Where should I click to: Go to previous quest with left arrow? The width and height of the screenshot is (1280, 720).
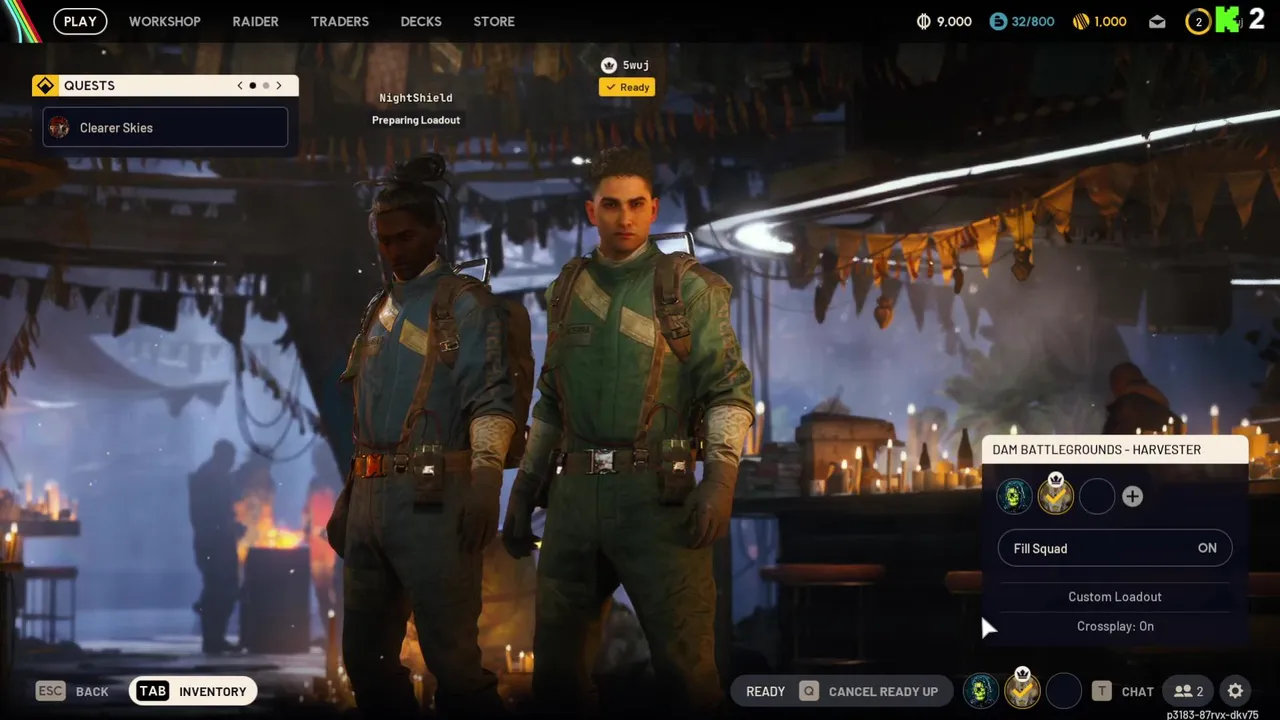coord(240,86)
